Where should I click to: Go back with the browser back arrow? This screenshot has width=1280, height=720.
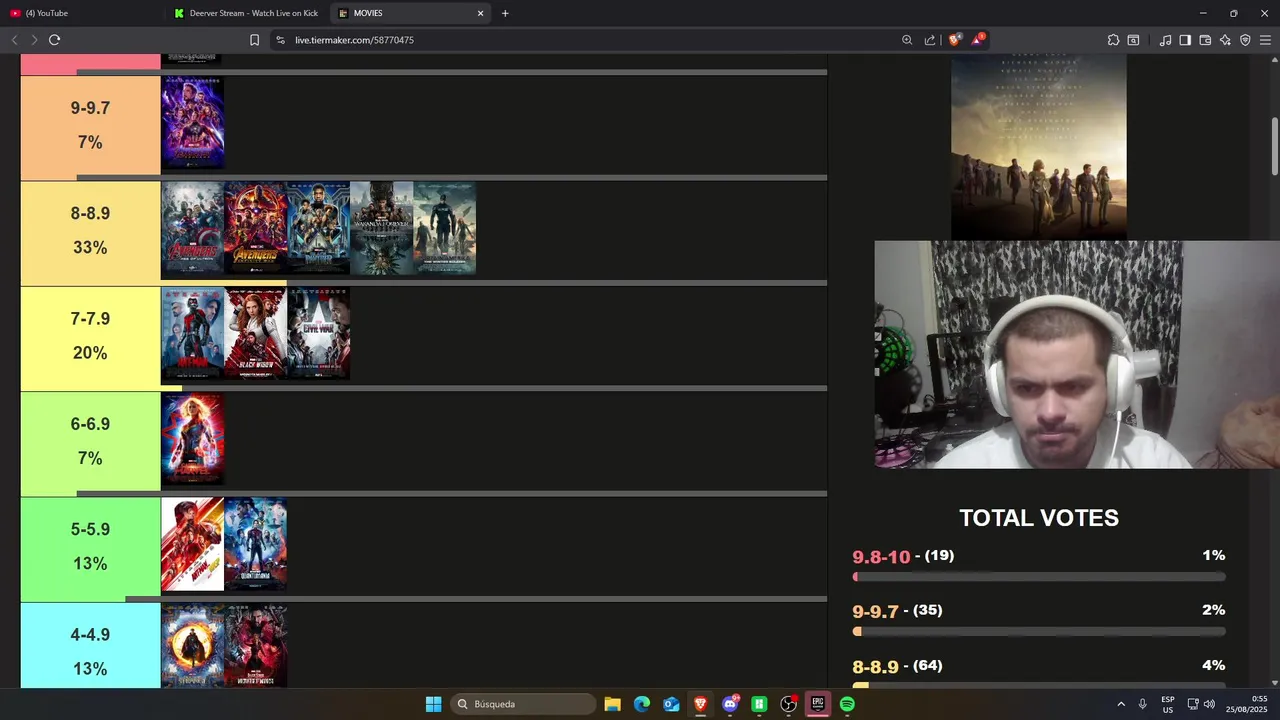[14, 40]
